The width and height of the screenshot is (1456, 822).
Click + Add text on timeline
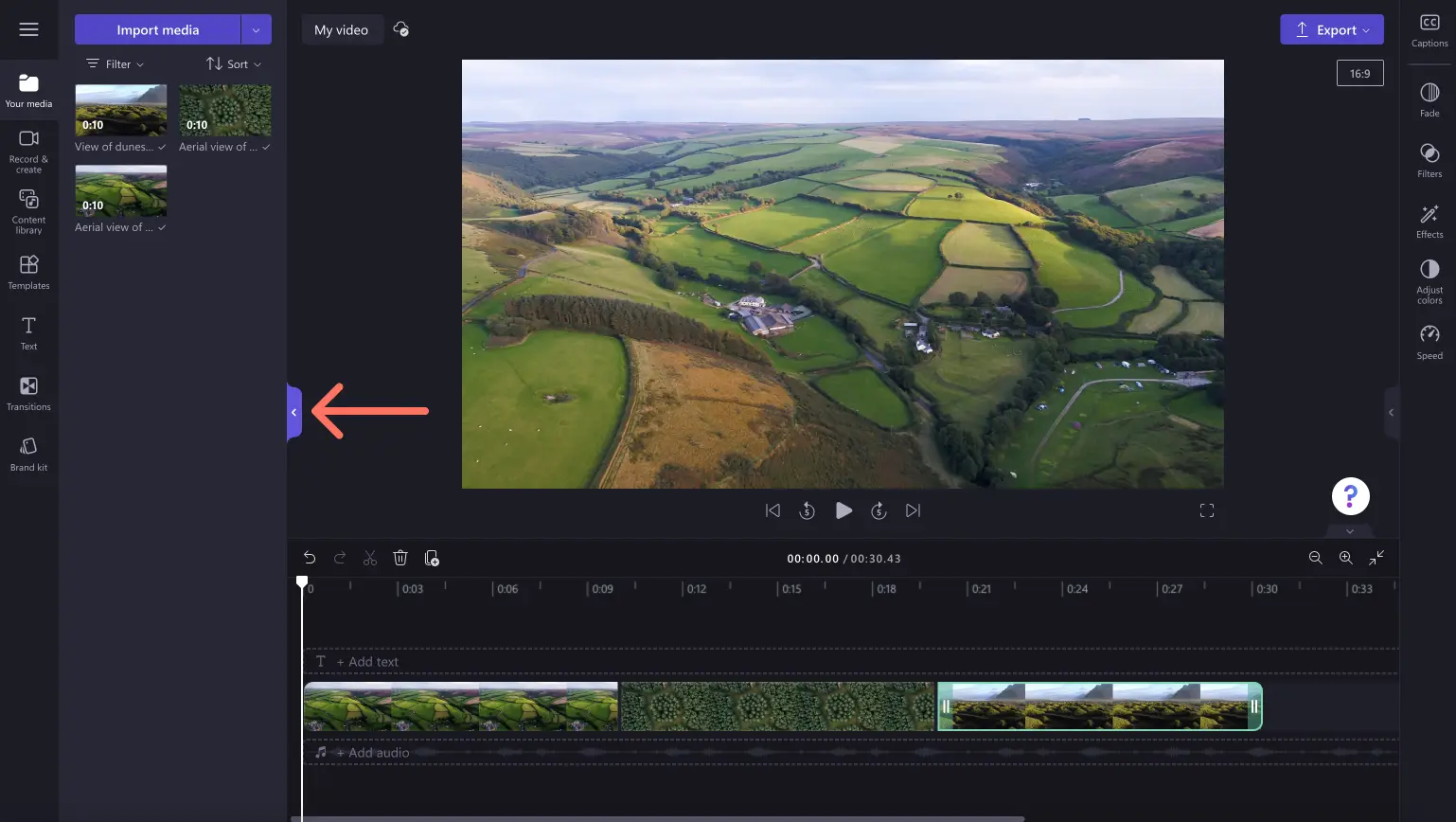(367, 662)
